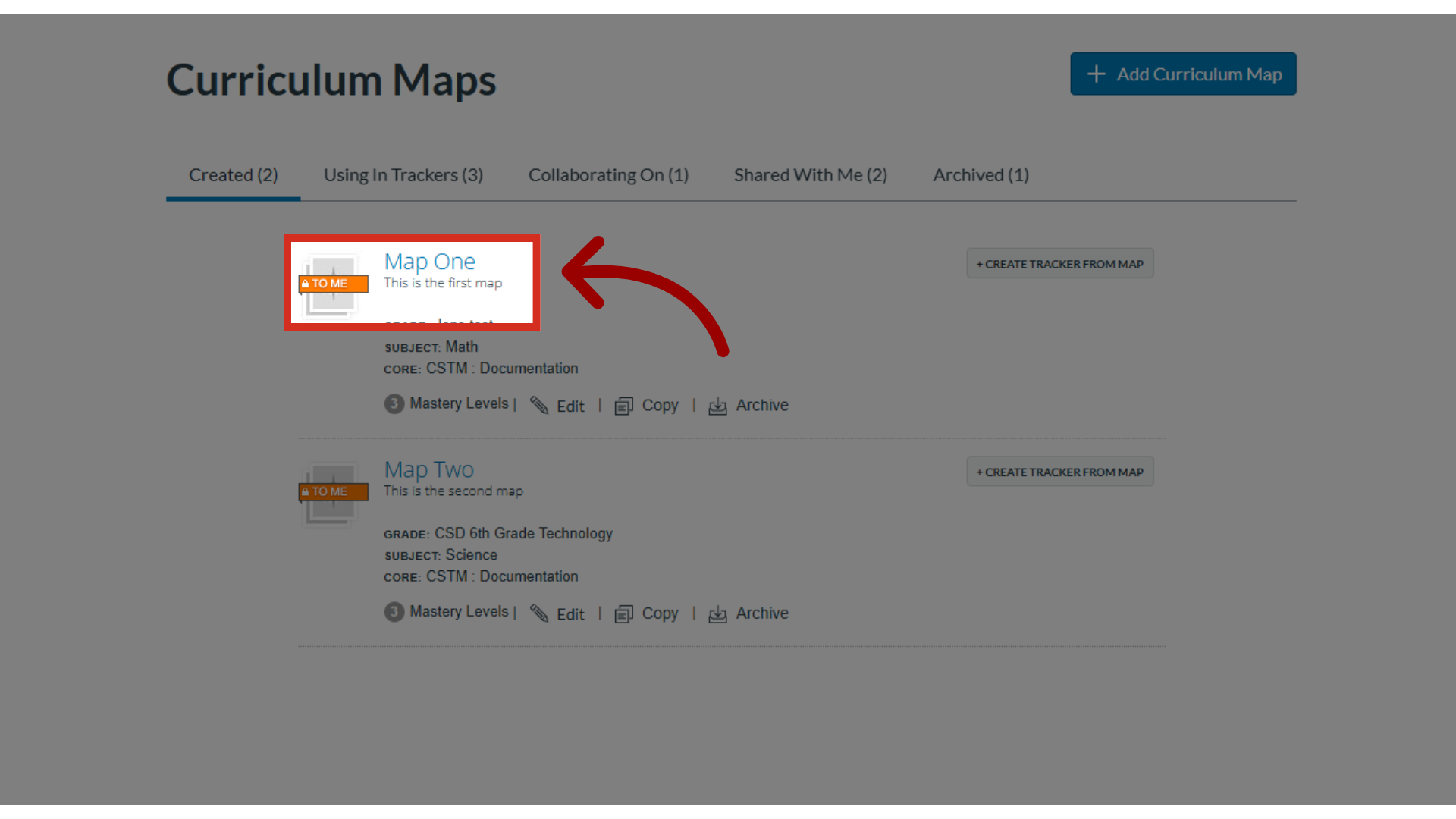Switch to Using In Trackers tab
1456x819 pixels.
[x=403, y=175]
